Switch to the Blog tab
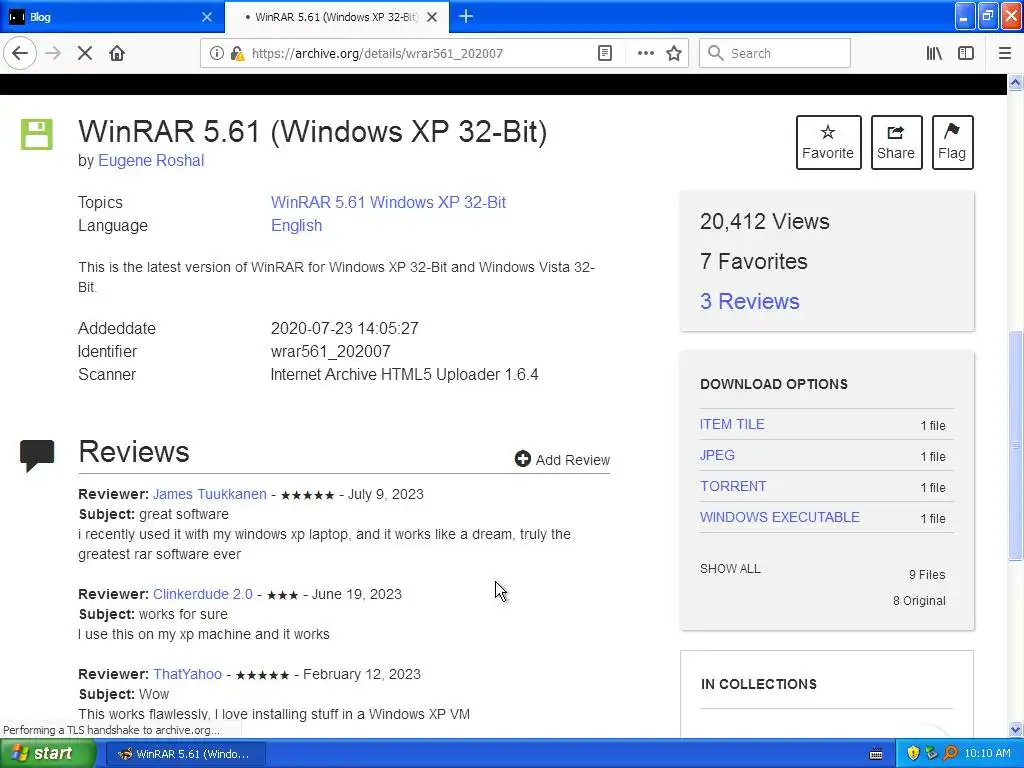Image resolution: width=1024 pixels, height=768 pixels. tap(112, 17)
